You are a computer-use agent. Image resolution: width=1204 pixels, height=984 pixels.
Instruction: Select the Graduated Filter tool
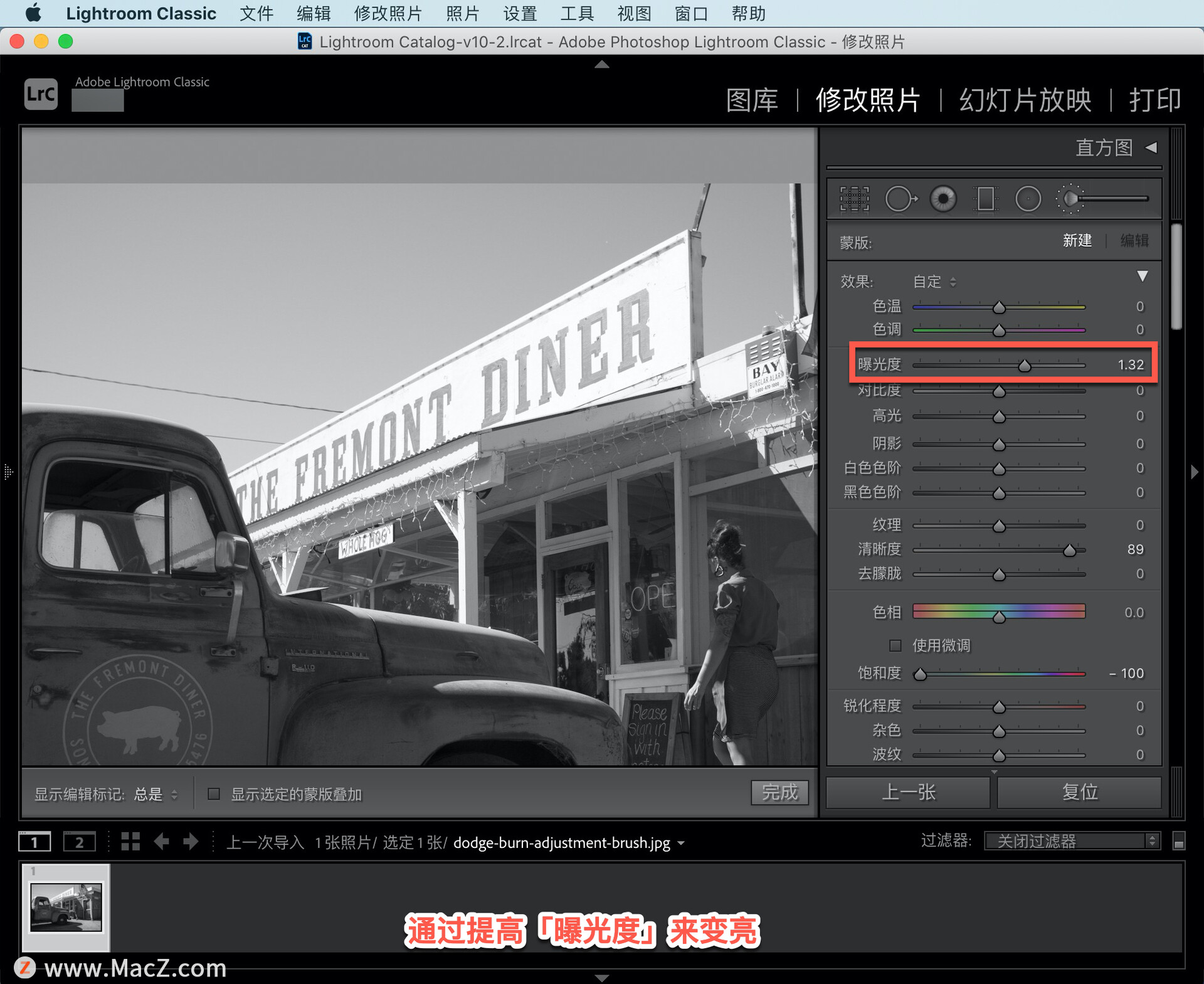pos(986,199)
